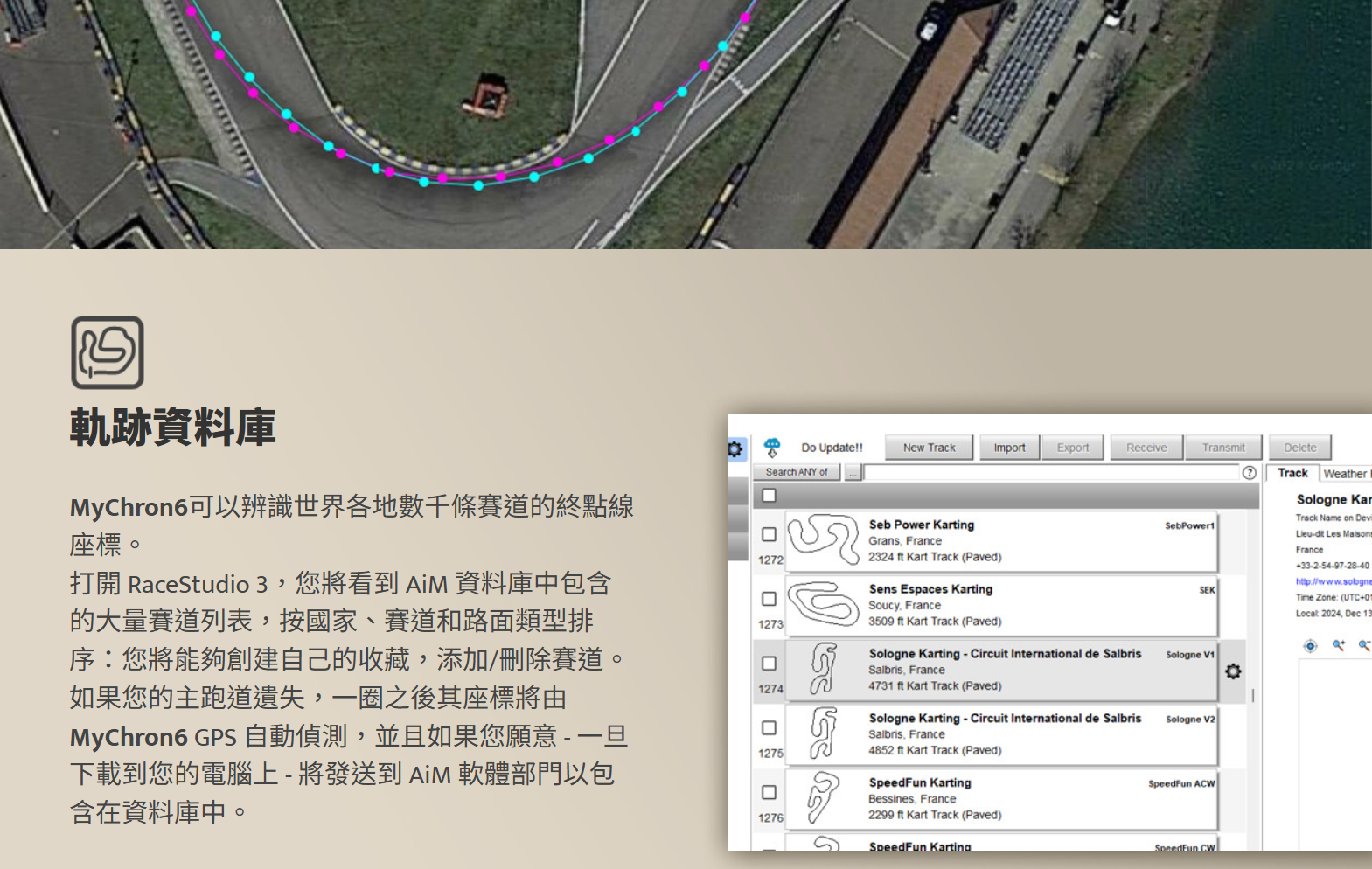Click the search help question mark icon

[x=1250, y=472]
